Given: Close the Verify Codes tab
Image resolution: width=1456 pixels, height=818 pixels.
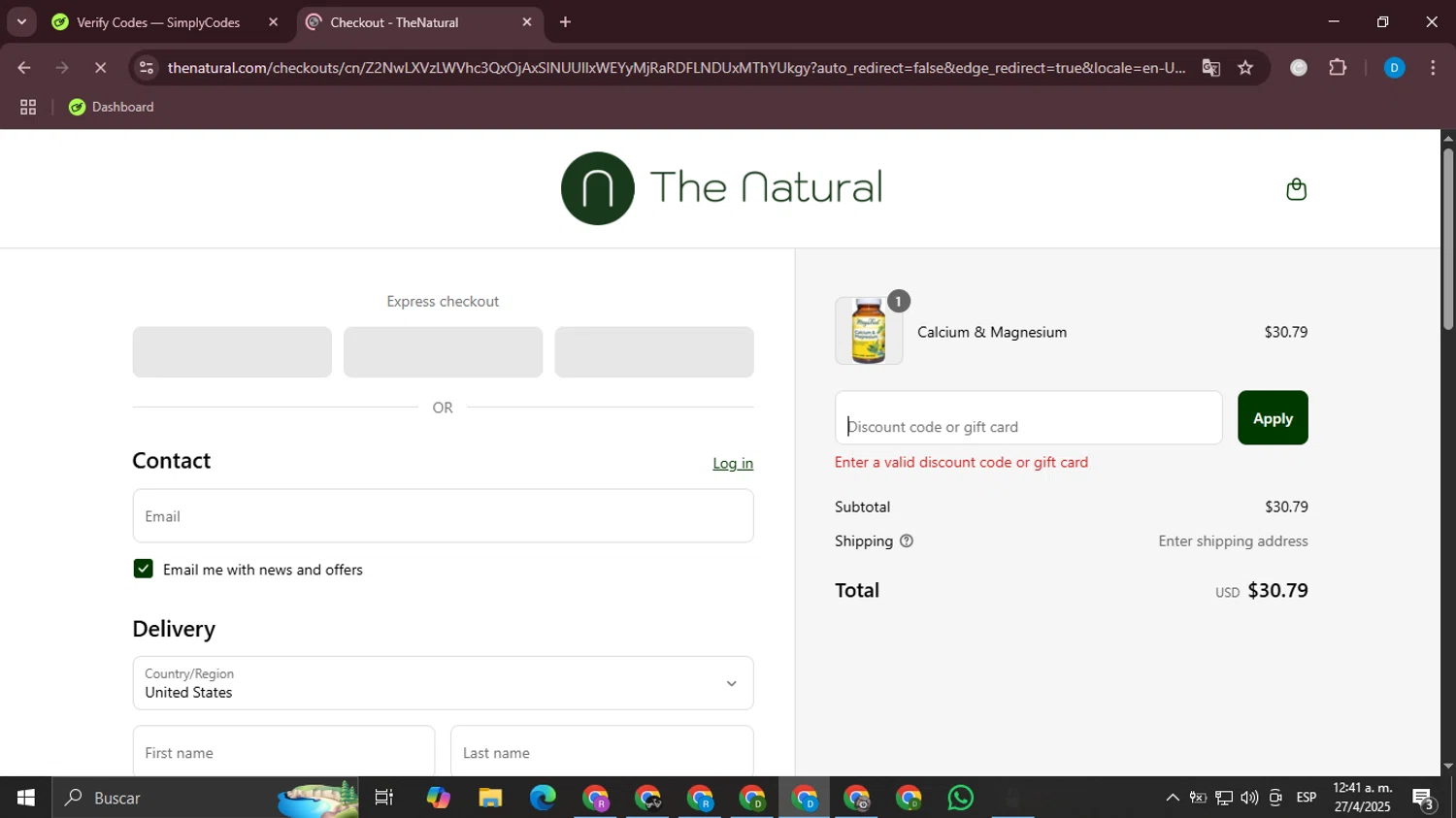Looking at the screenshot, I should coord(273,22).
